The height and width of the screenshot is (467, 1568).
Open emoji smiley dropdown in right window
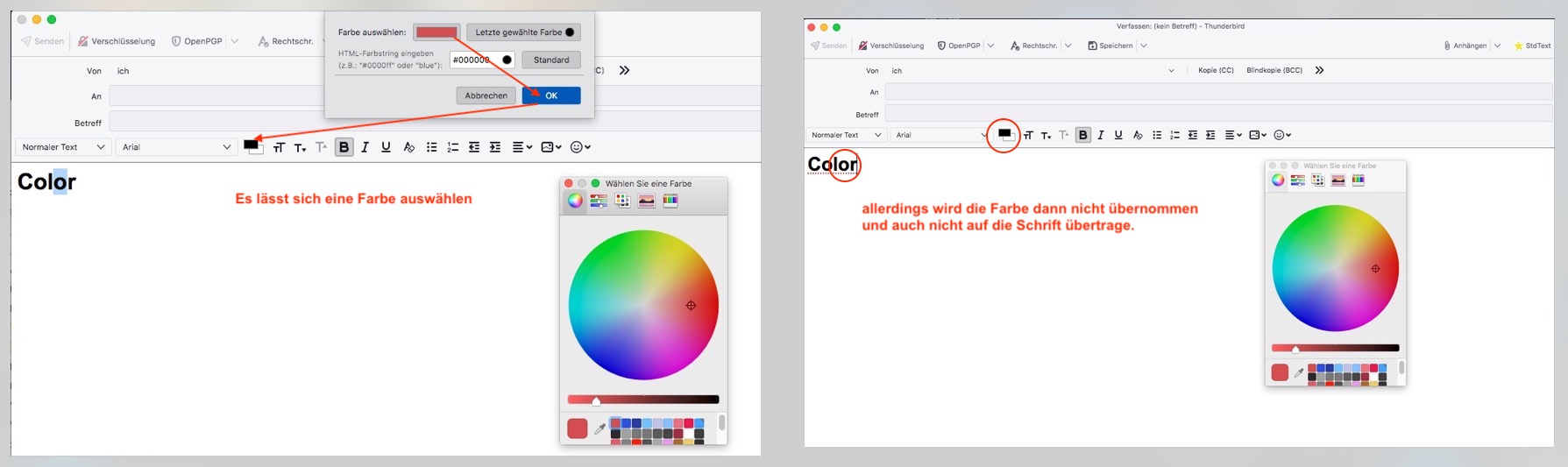[x=1282, y=135]
